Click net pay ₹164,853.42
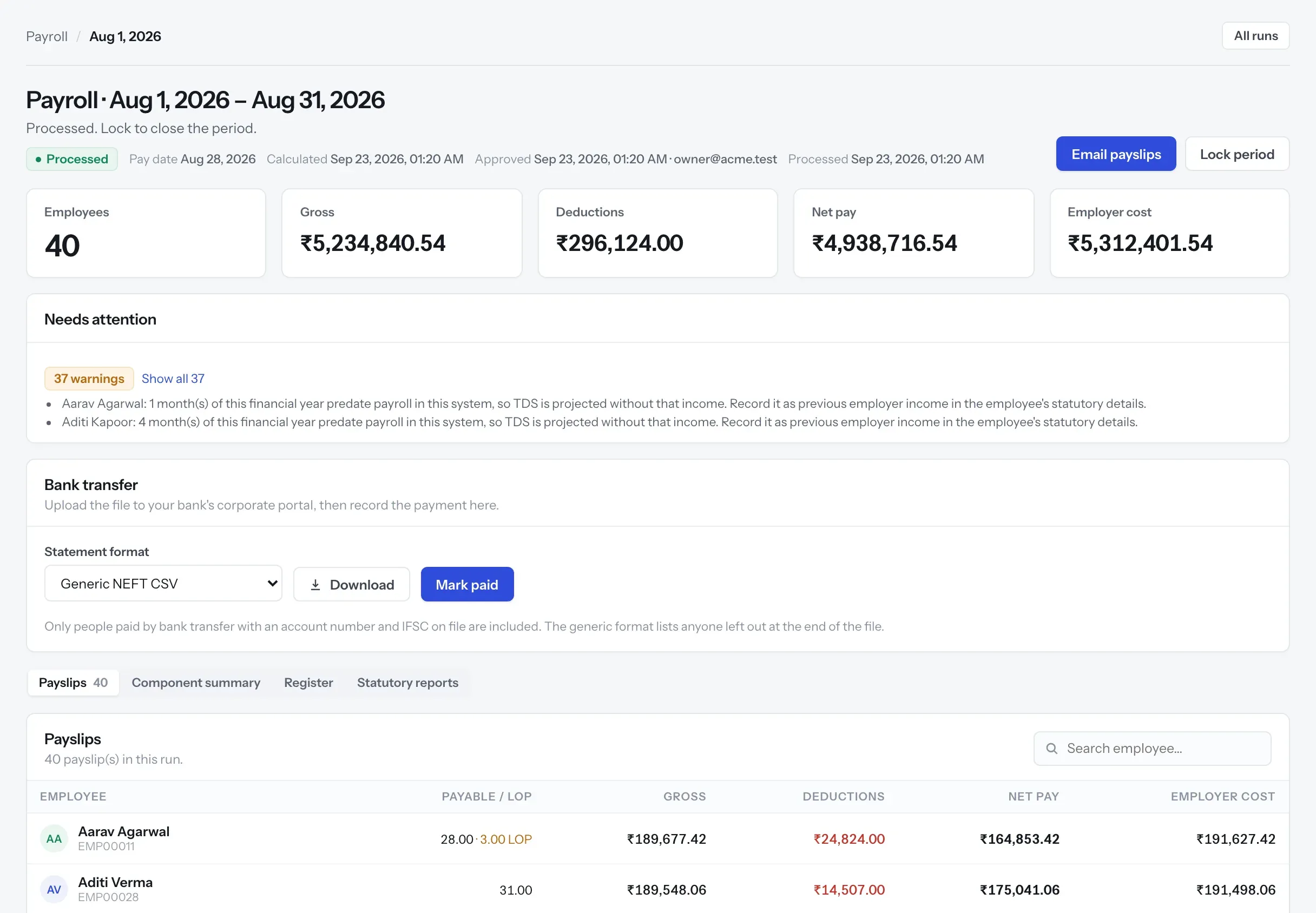1316x913 pixels. tap(1019, 839)
